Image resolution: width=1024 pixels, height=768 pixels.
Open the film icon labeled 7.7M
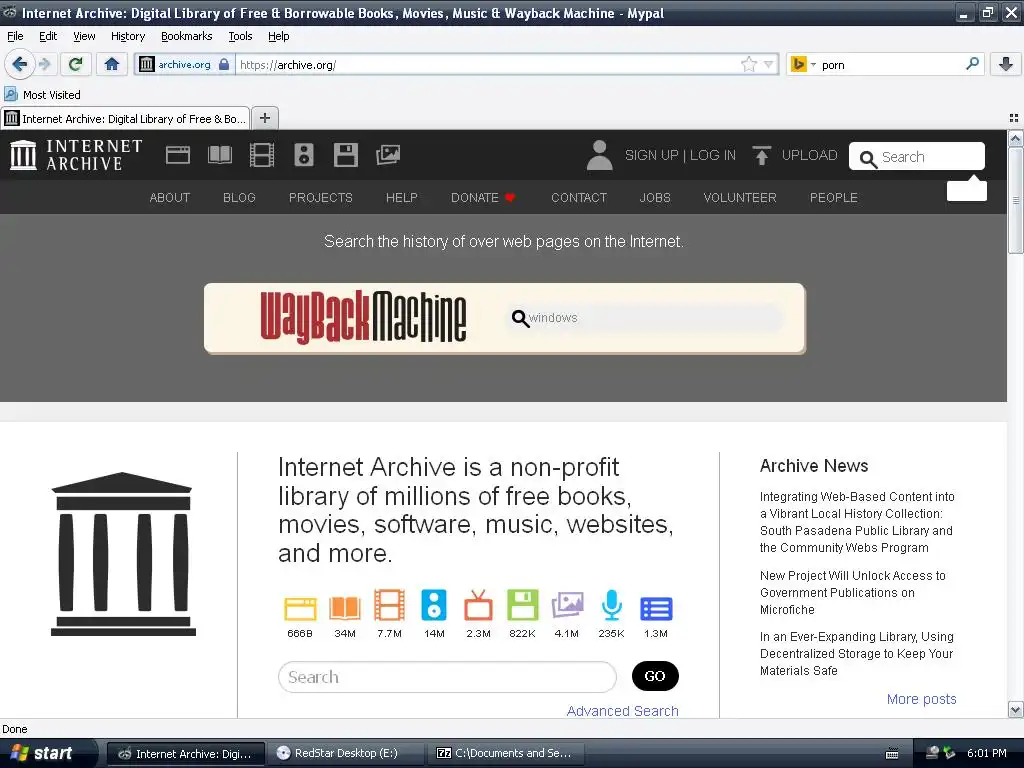[x=389, y=605]
